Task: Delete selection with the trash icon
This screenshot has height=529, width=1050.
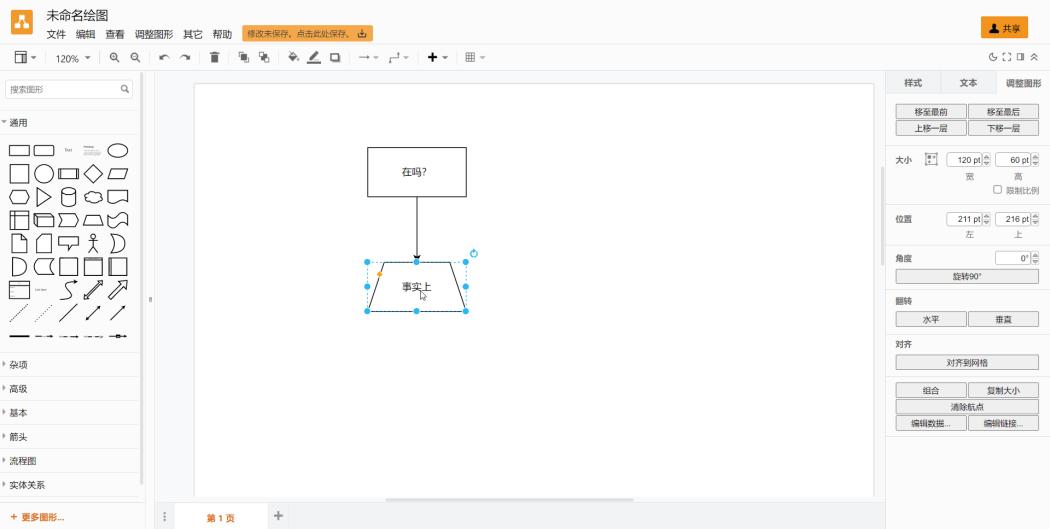Action: pyautogui.click(x=214, y=58)
